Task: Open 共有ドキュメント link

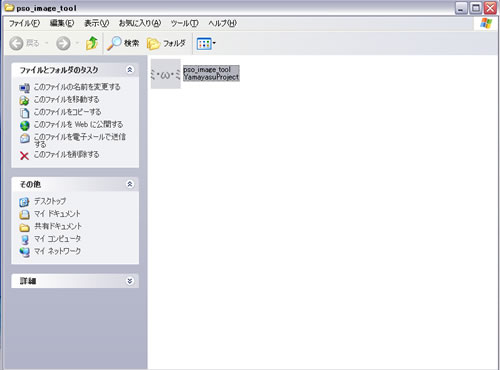Action: (58, 226)
